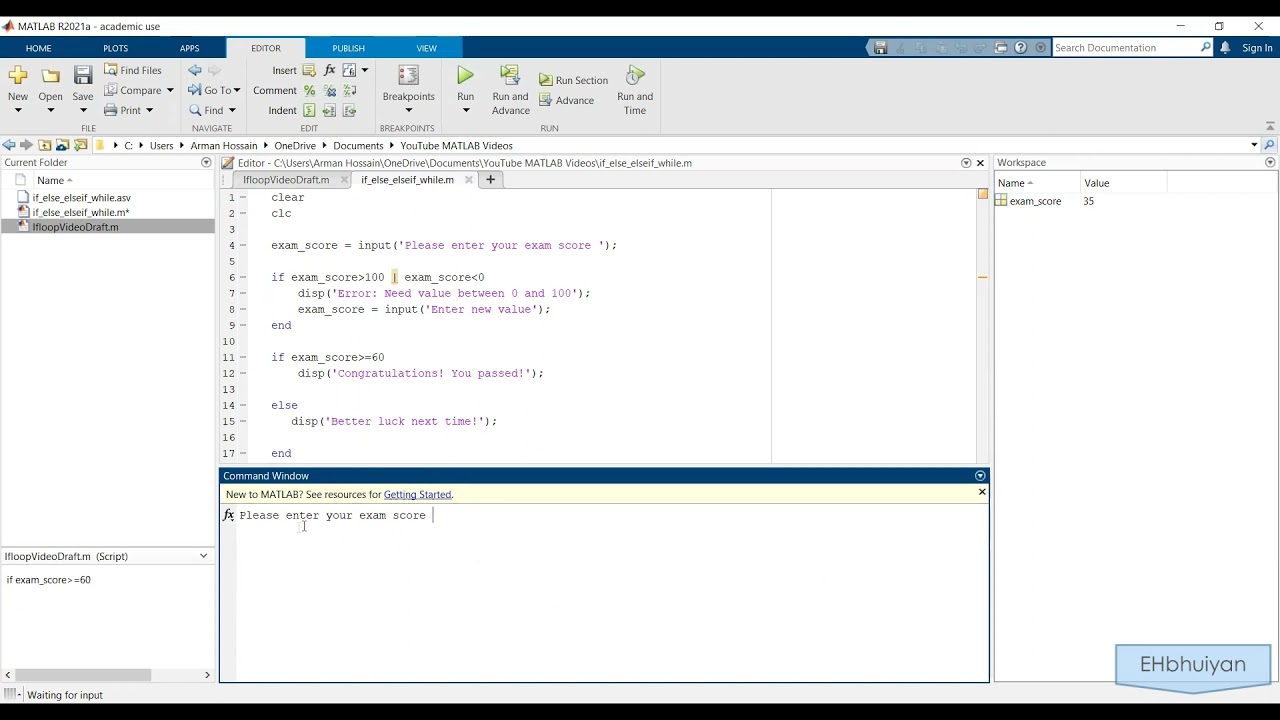Screen dimensions: 1280x720
Task: Dismiss the New to MATLAB banner
Action: (982, 492)
